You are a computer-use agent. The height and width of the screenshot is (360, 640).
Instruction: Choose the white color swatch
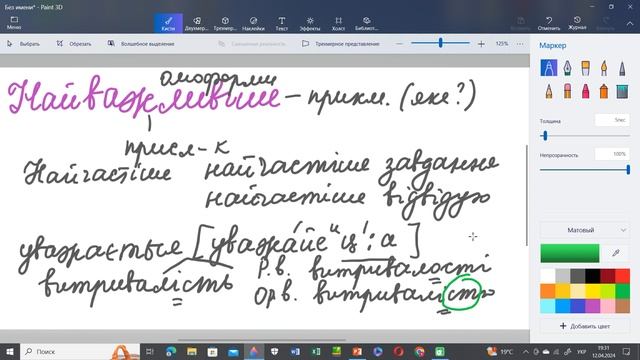tap(547, 276)
